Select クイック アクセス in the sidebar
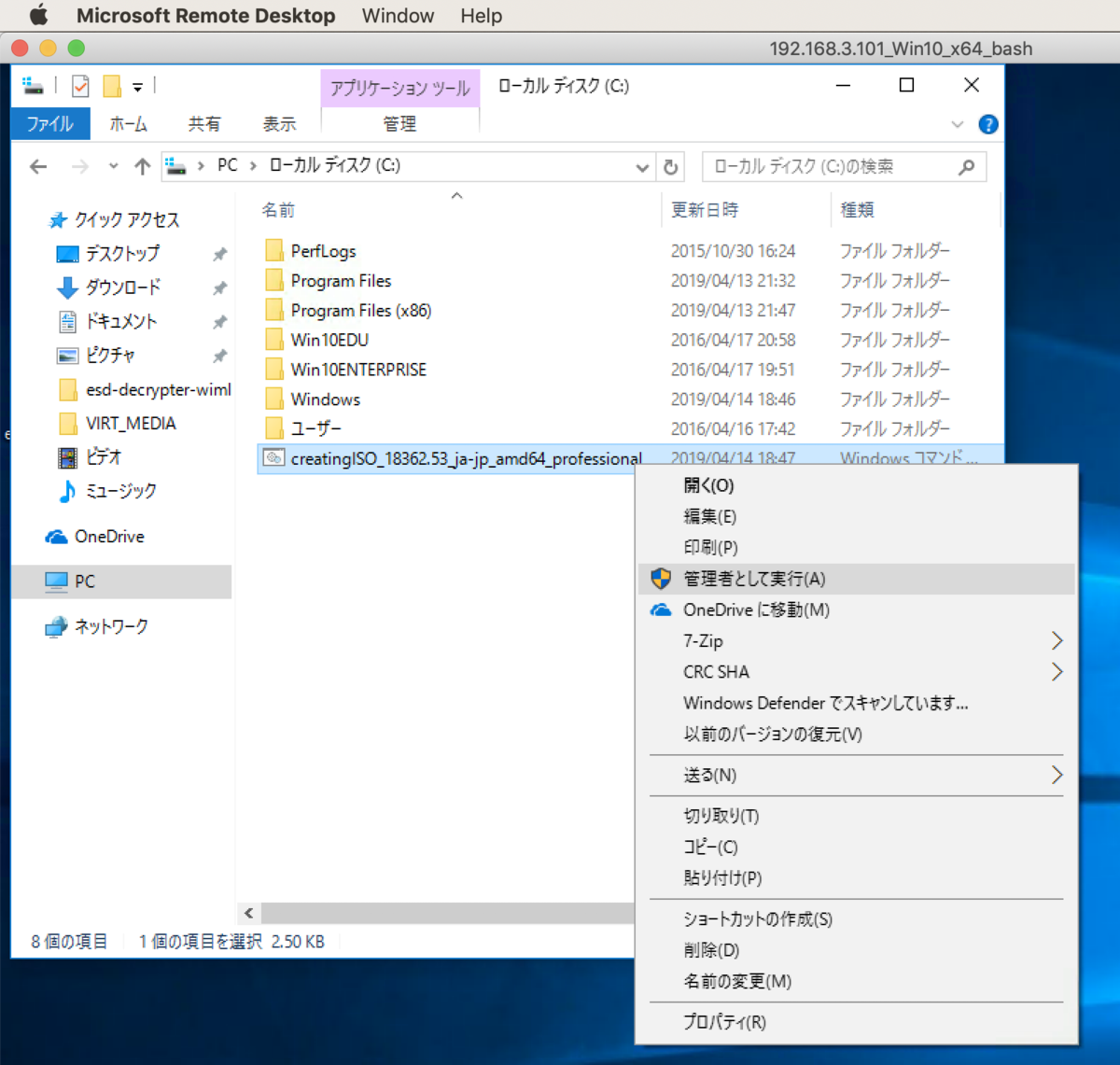The height and width of the screenshot is (1065, 1120). click(x=127, y=220)
